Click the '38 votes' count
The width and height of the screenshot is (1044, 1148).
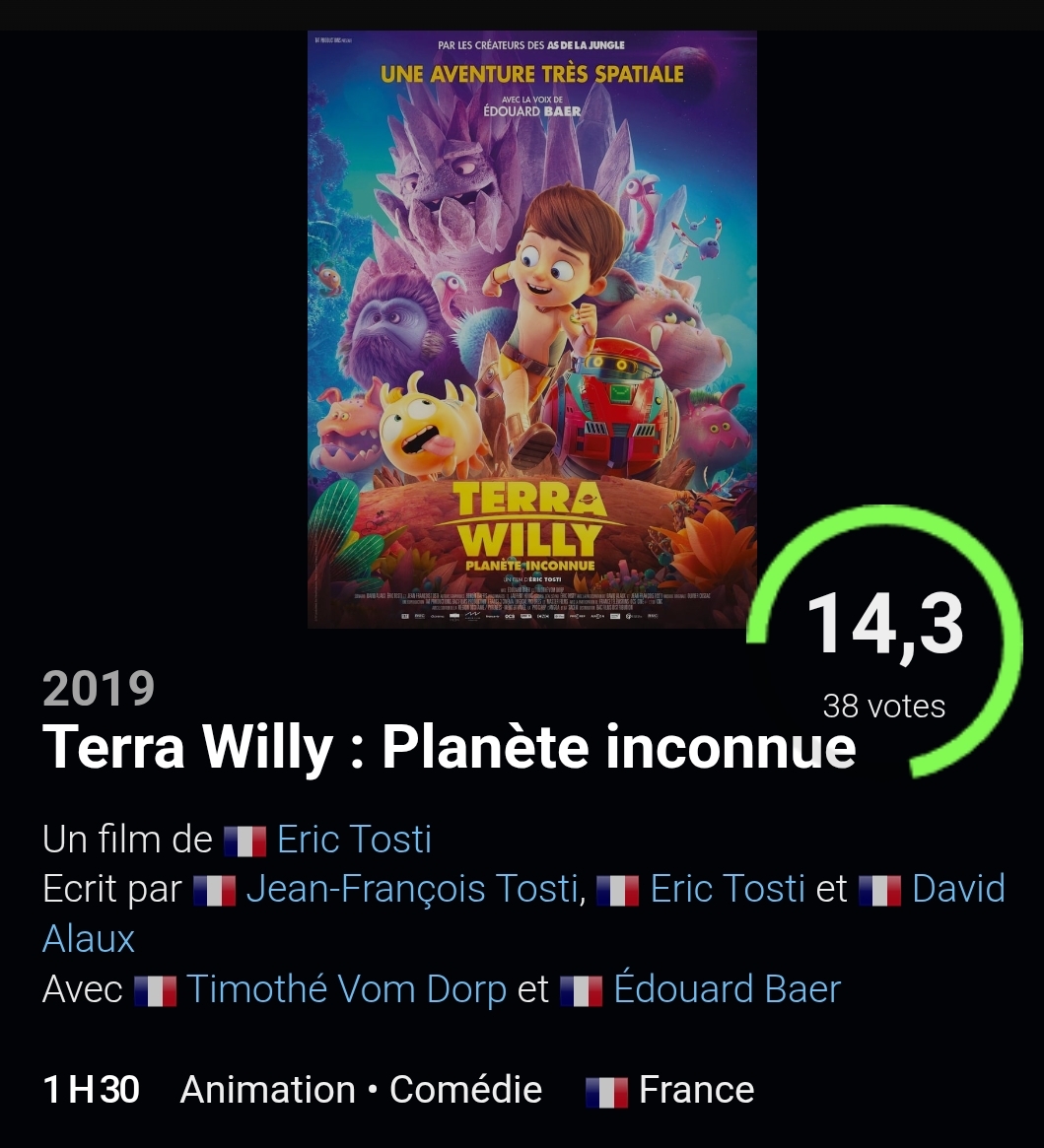click(883, 707)
